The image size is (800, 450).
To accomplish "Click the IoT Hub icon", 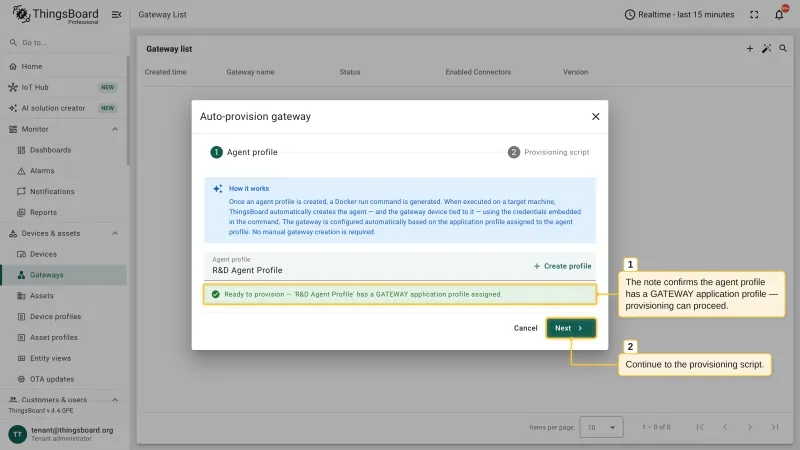I will pos(13,87).
